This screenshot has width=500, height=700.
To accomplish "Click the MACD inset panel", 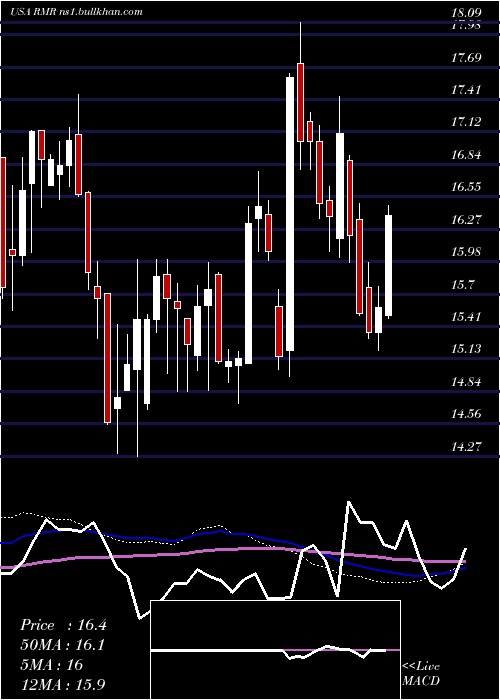I will (275, 650).
